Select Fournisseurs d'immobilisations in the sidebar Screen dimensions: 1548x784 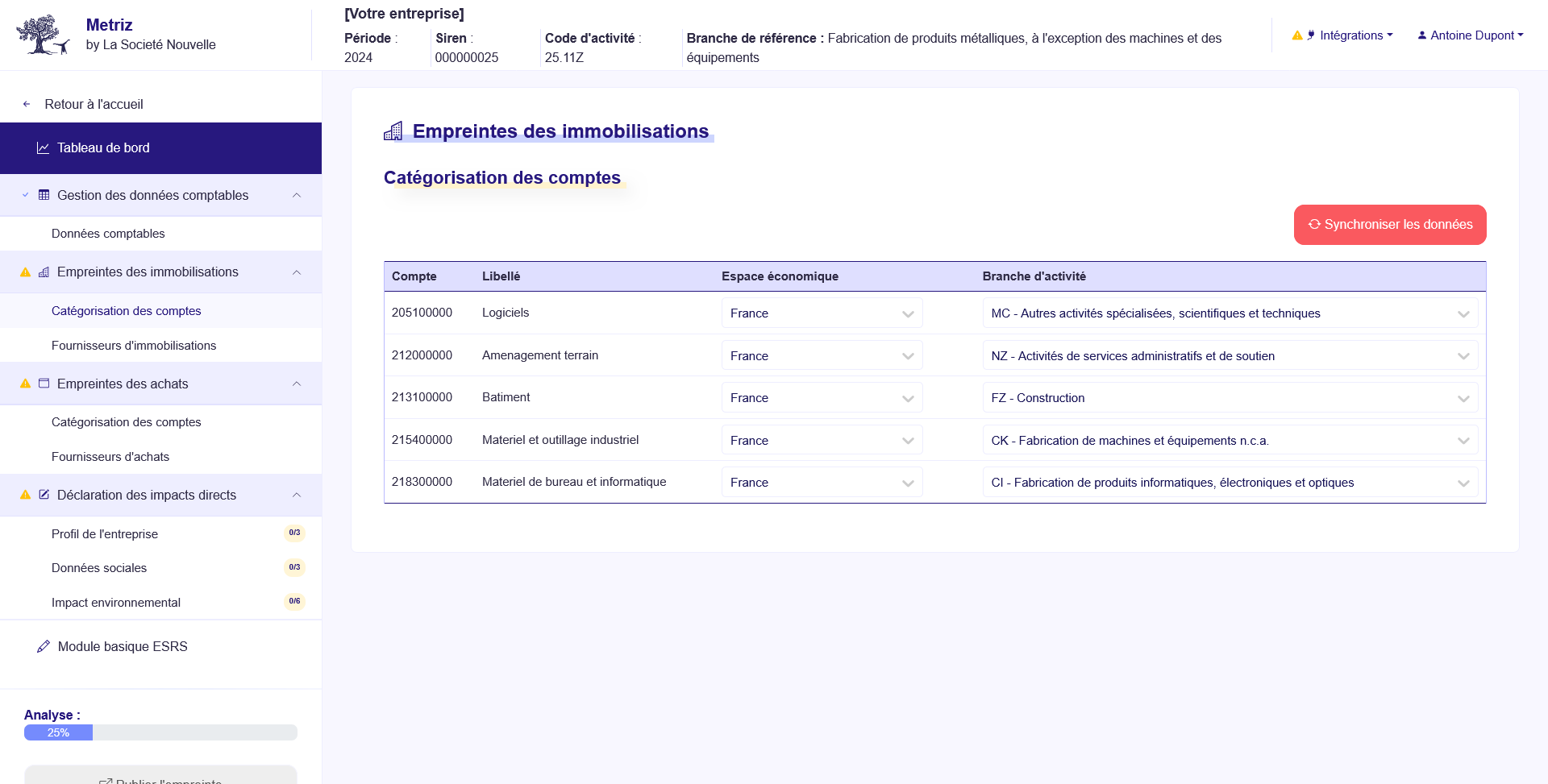134,345
